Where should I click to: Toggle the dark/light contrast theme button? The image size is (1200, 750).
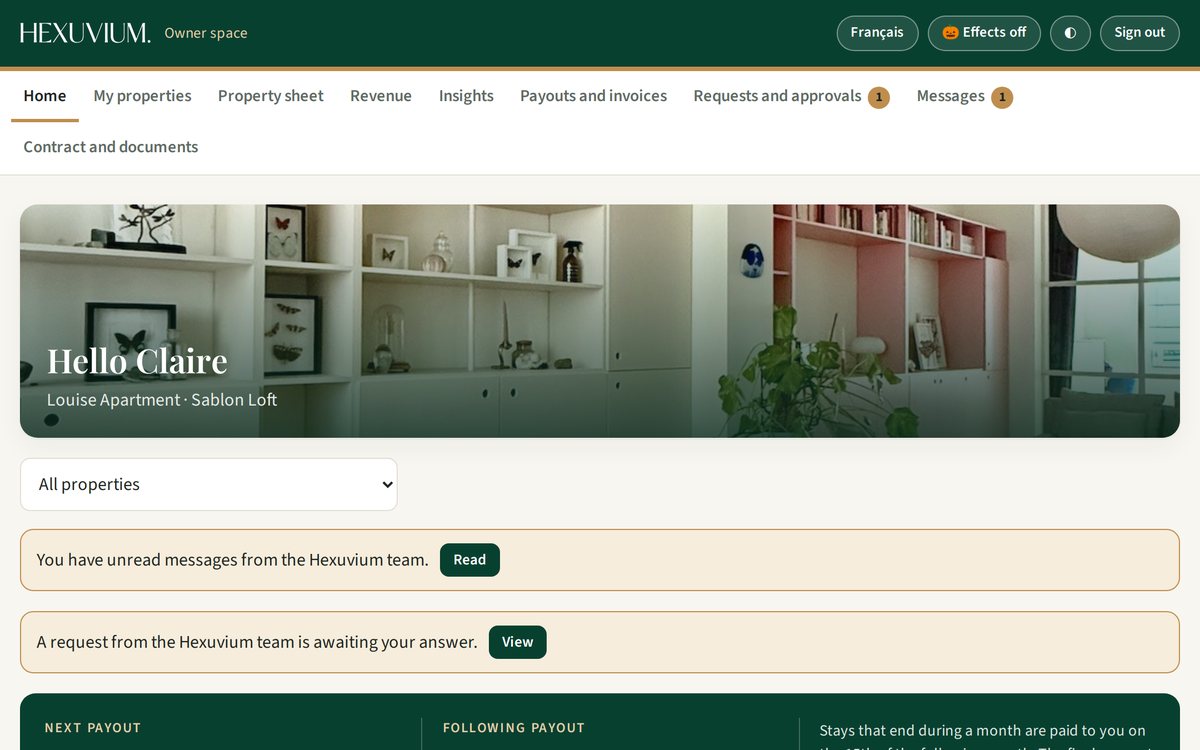pos(1070,33)
